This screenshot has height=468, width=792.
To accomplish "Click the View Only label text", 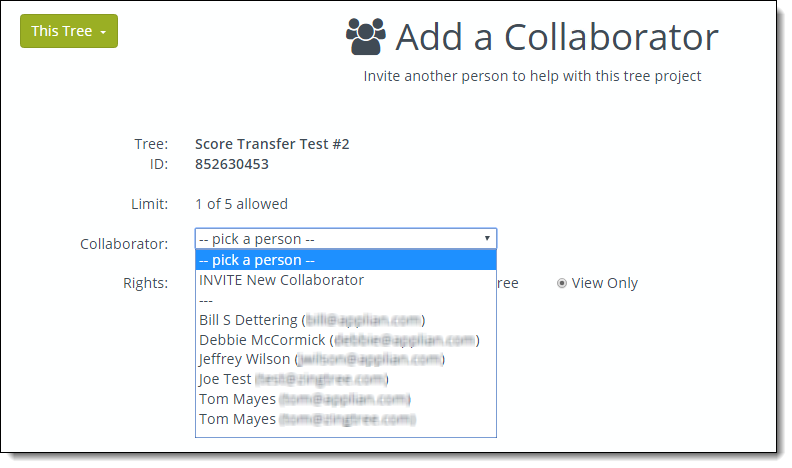I will [605, 283].
